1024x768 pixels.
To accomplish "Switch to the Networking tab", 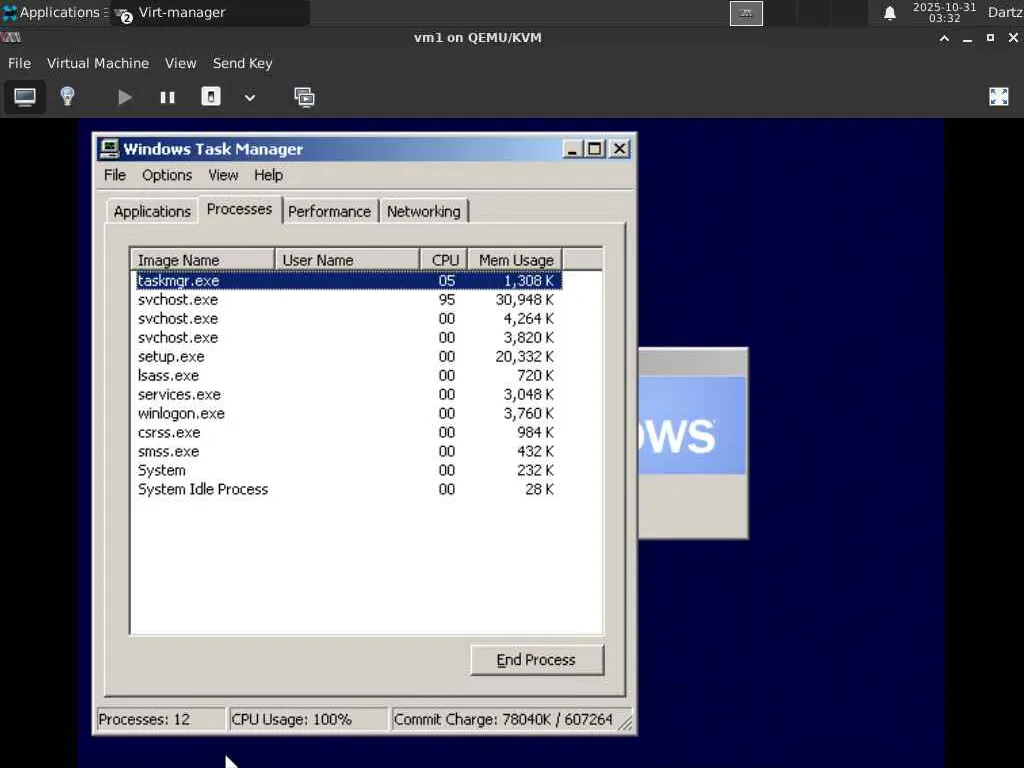I will pos(424,212).
